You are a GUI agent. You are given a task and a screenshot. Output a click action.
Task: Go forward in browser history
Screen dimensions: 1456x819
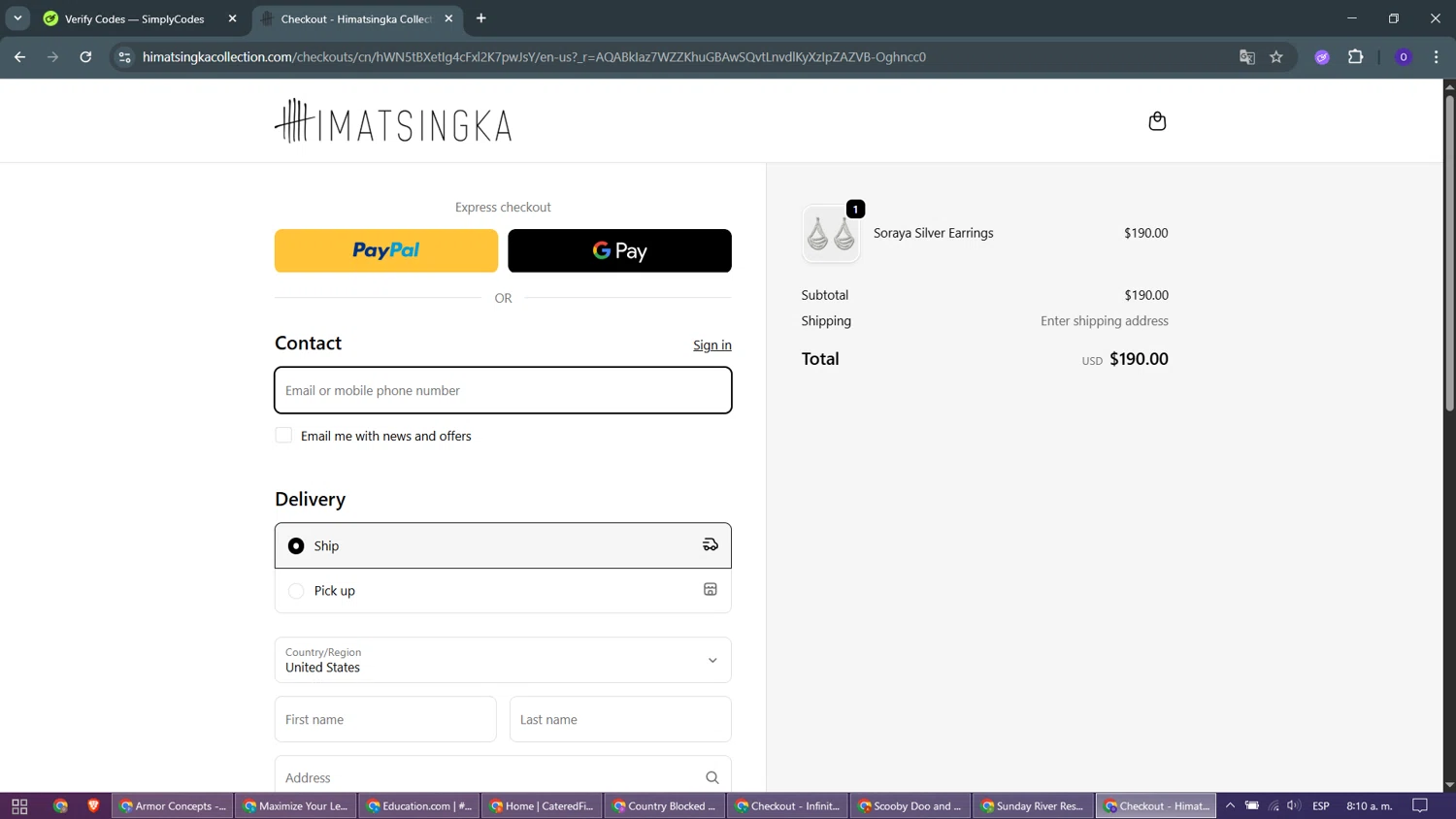coord(52,57)
